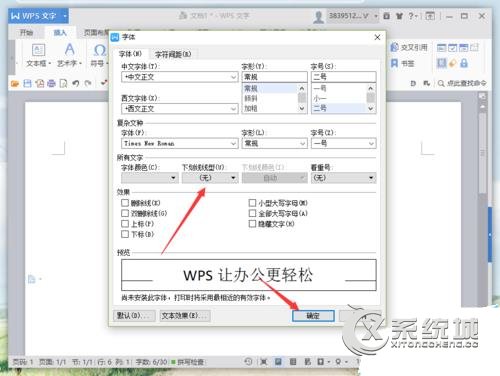This screenshot has height=376, width=500.
Task: Select 加粗 (bold) in font style list
Action: pos(251,108)
